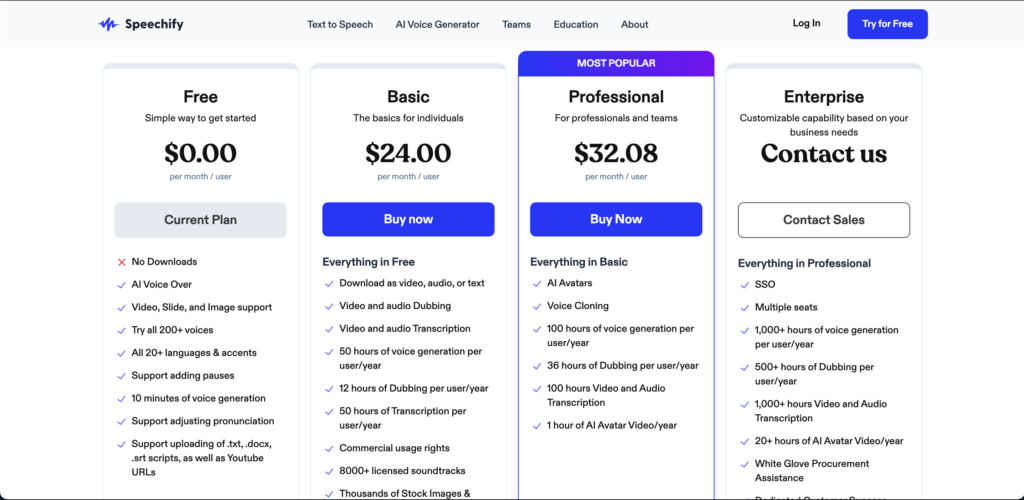The height and width of the screenshot is (500, 1024).
Task: Open the Text to Speech menu
Action: coord(340,24)
